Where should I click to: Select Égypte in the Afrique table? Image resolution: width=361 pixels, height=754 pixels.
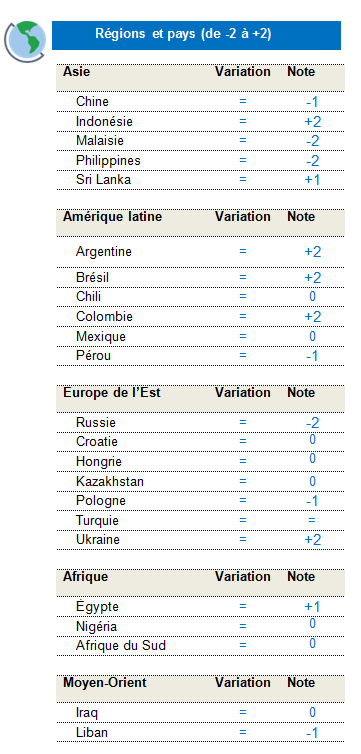click(x=97, y=607)
